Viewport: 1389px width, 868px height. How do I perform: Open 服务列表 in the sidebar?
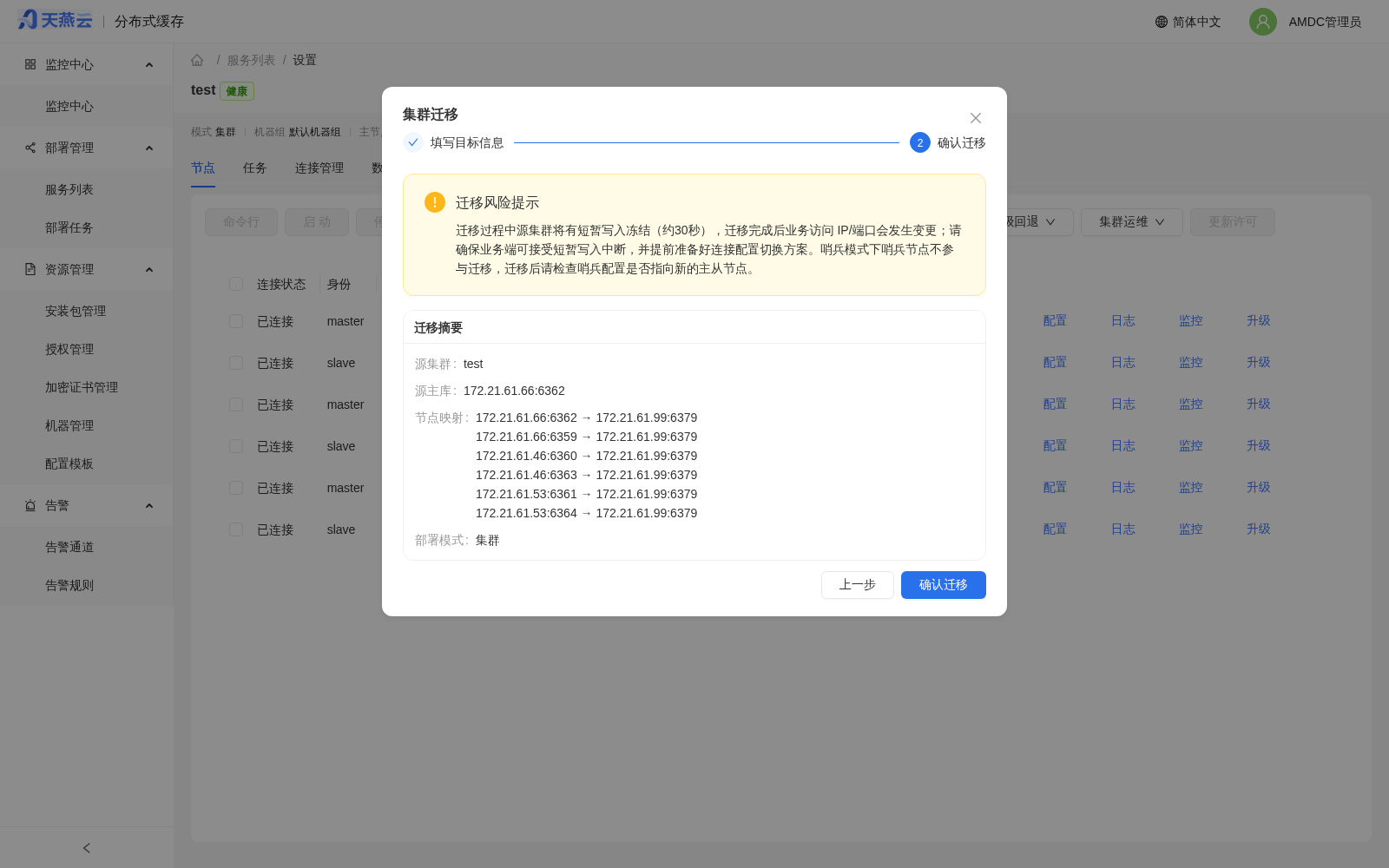(x=69, y=189)
